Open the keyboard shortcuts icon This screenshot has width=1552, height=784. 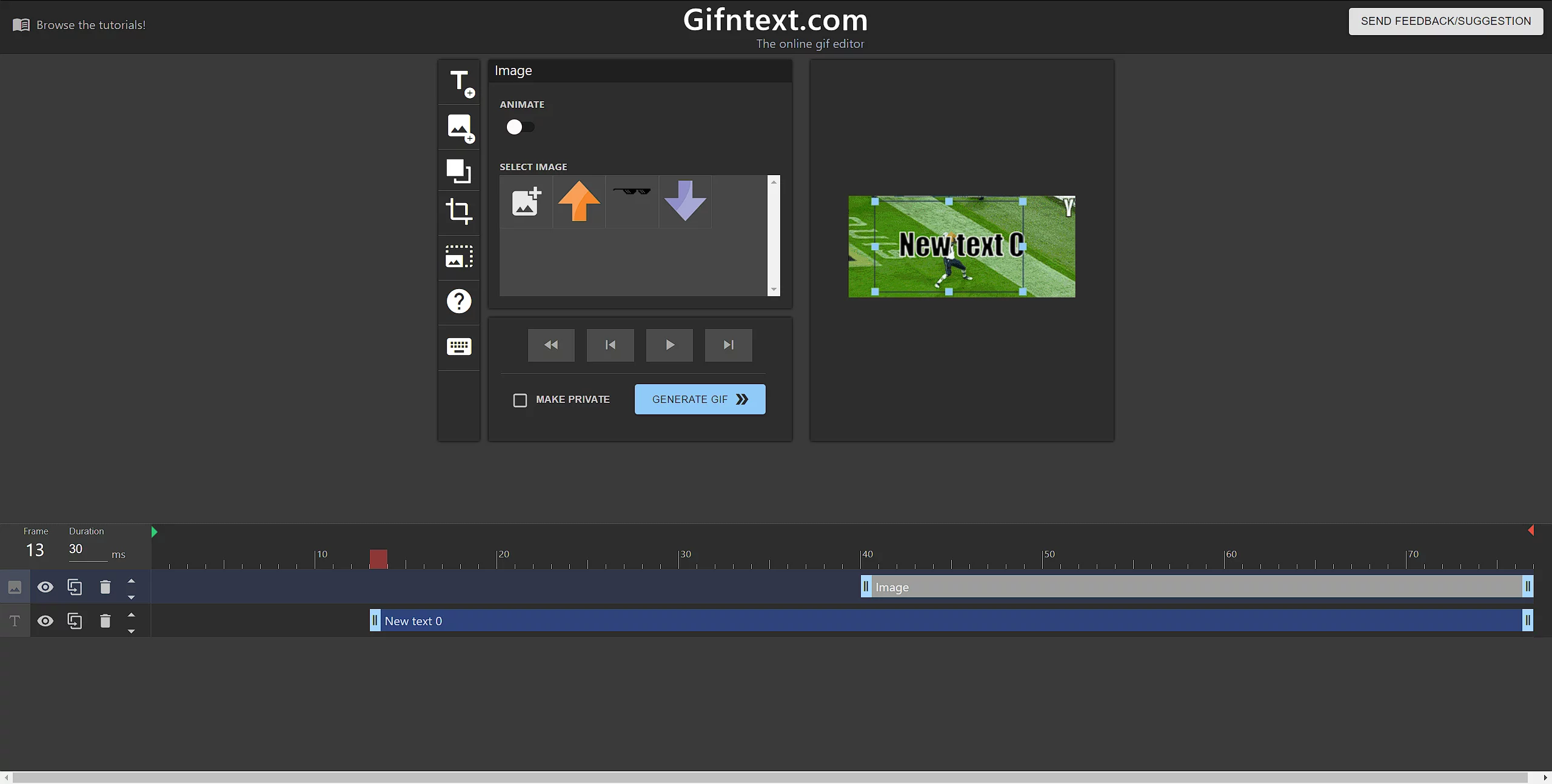459,347
